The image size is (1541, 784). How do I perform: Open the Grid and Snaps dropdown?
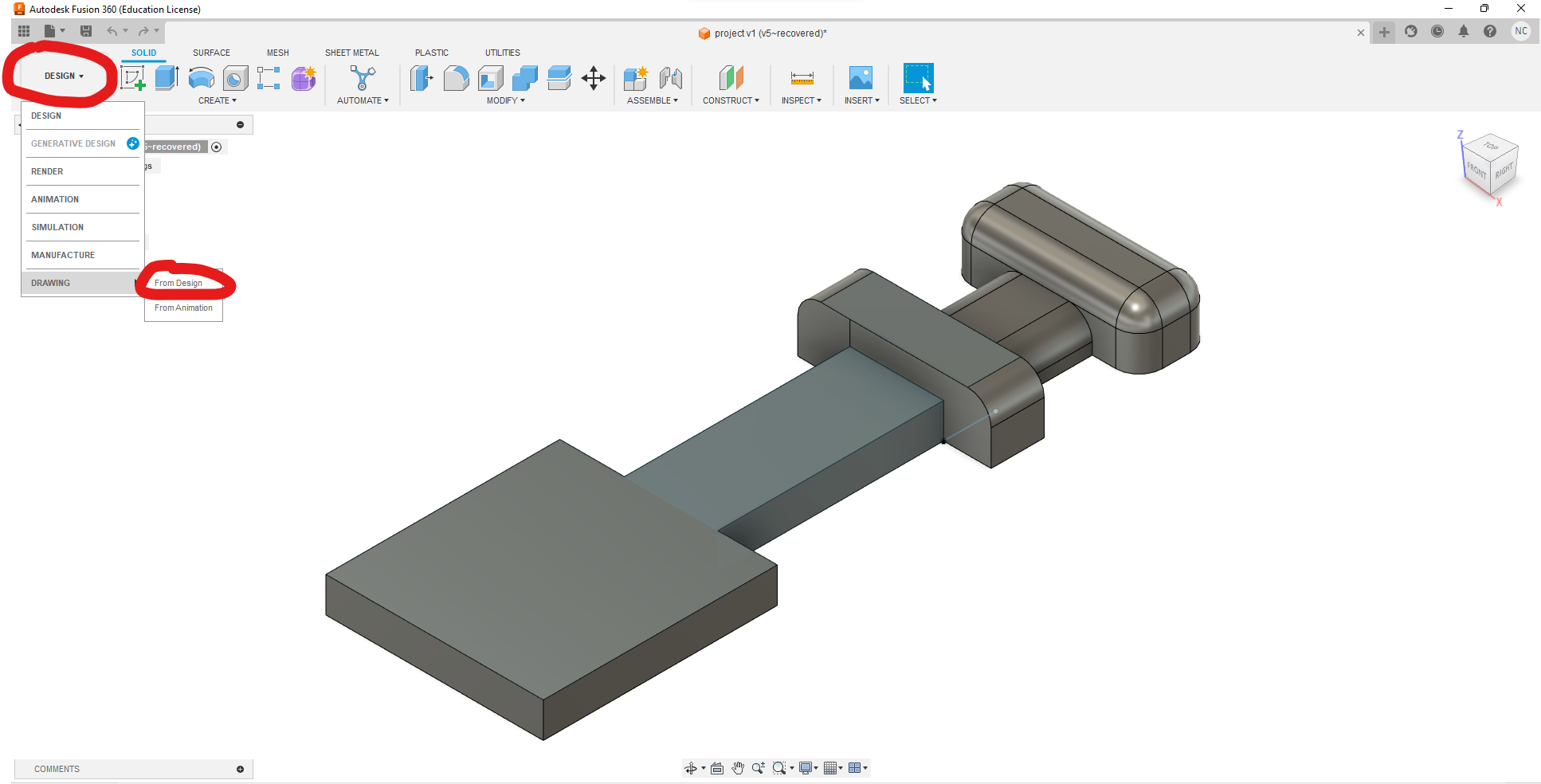click(x=833, y=768)
